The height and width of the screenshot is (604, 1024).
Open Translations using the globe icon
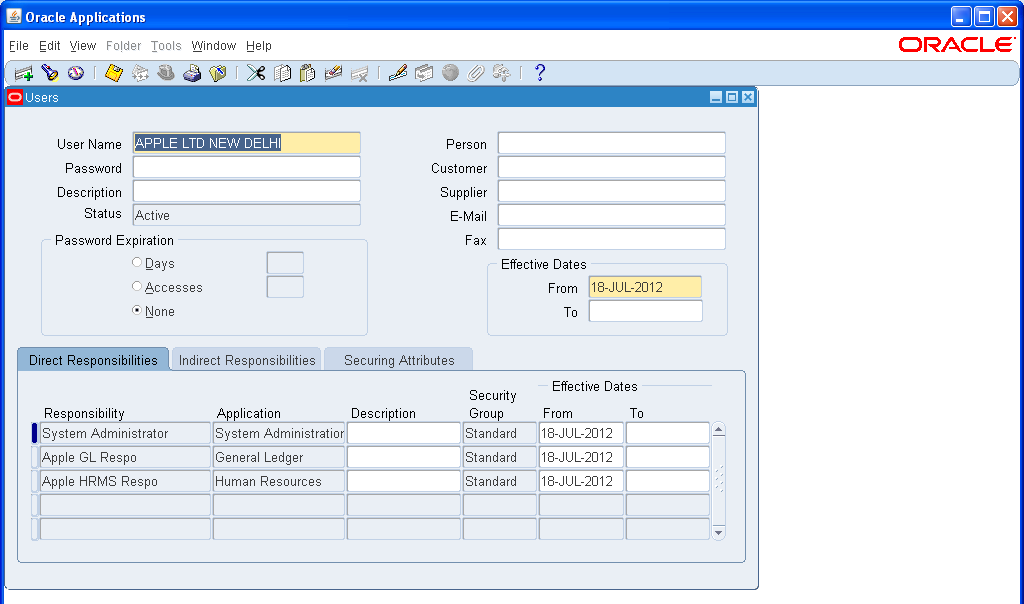pyautogui.click(x=451, y=72)
